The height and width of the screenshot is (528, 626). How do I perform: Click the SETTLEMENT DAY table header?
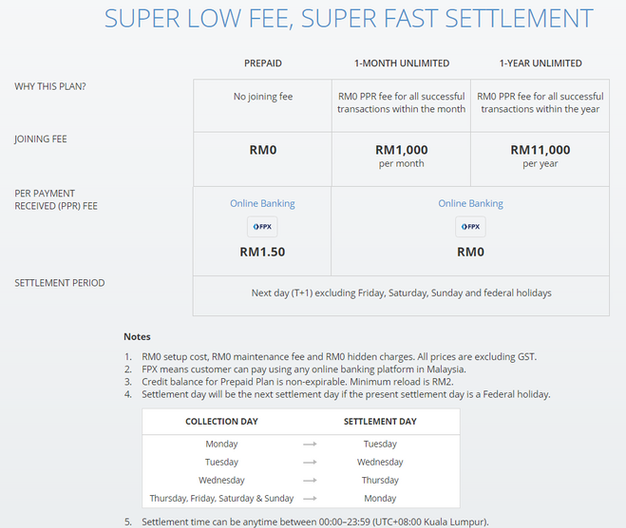(380, 421)
